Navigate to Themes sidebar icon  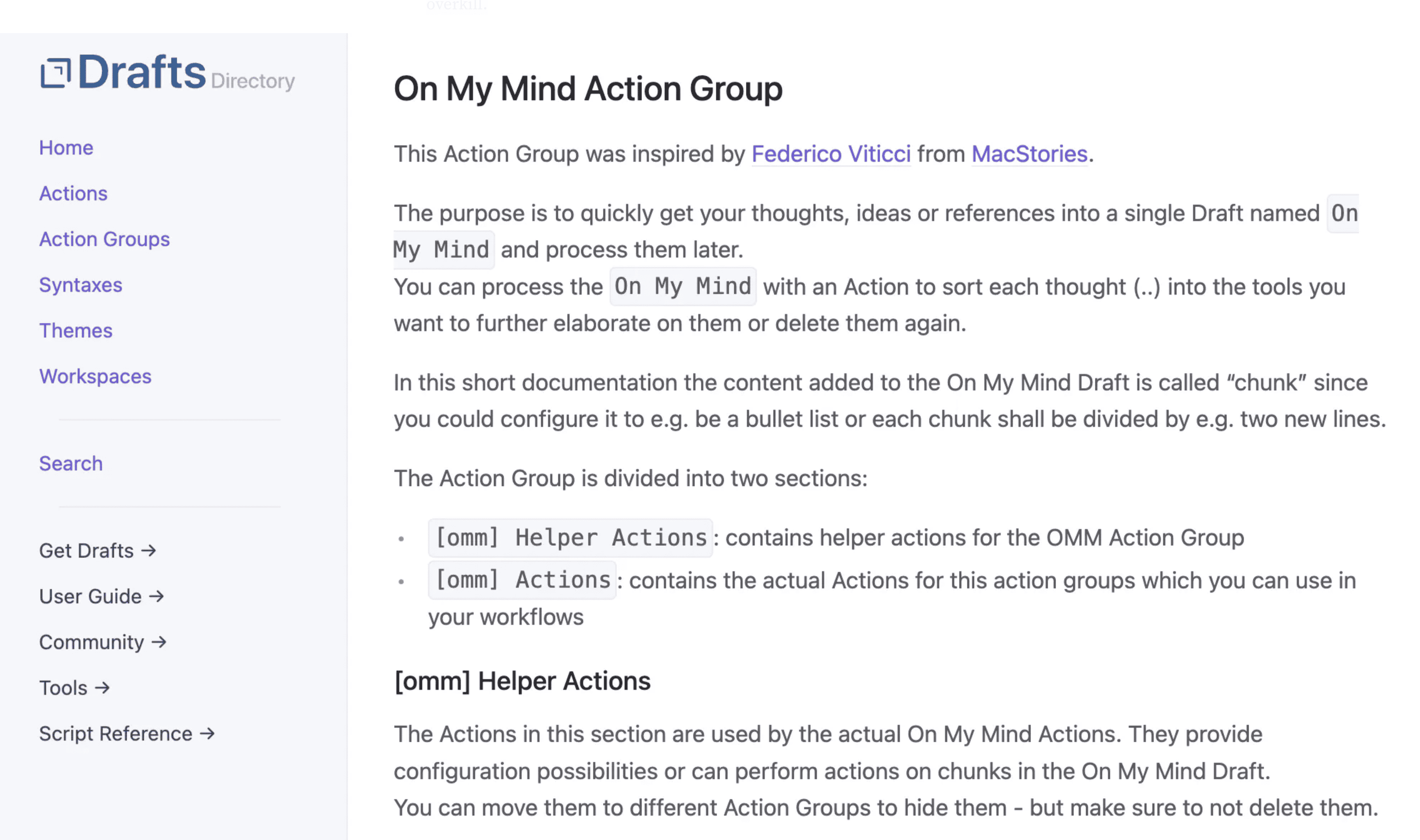[x=75, y=330]
